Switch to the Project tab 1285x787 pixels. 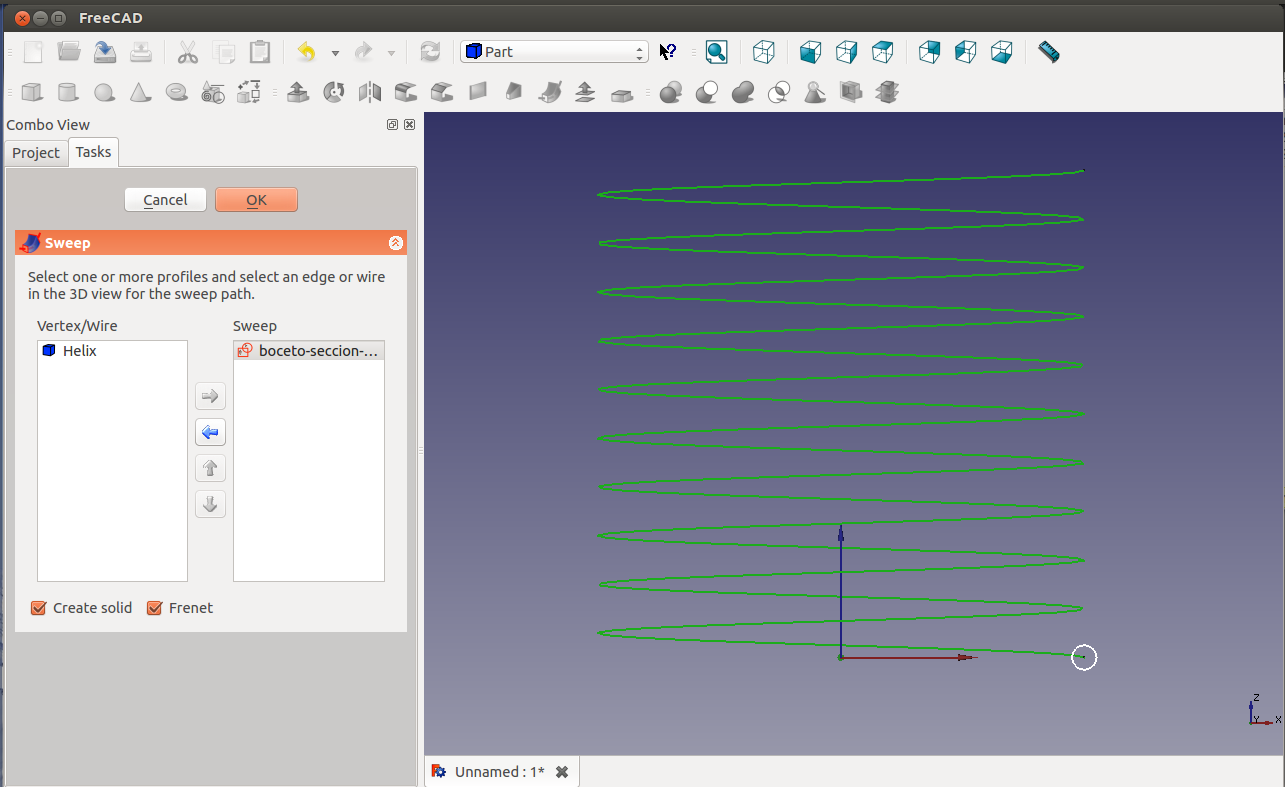36,153
